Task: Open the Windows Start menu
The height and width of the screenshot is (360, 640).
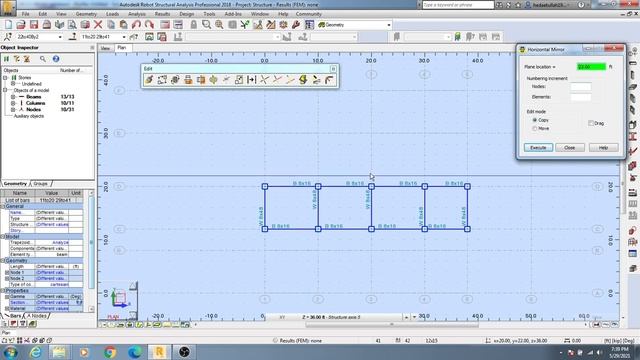Action: click(x=10, y=352)
